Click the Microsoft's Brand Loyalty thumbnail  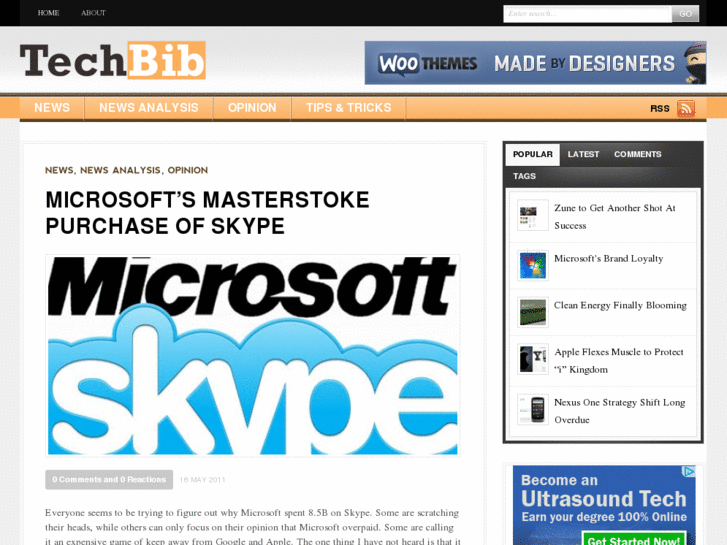click(x=533, y=265)
